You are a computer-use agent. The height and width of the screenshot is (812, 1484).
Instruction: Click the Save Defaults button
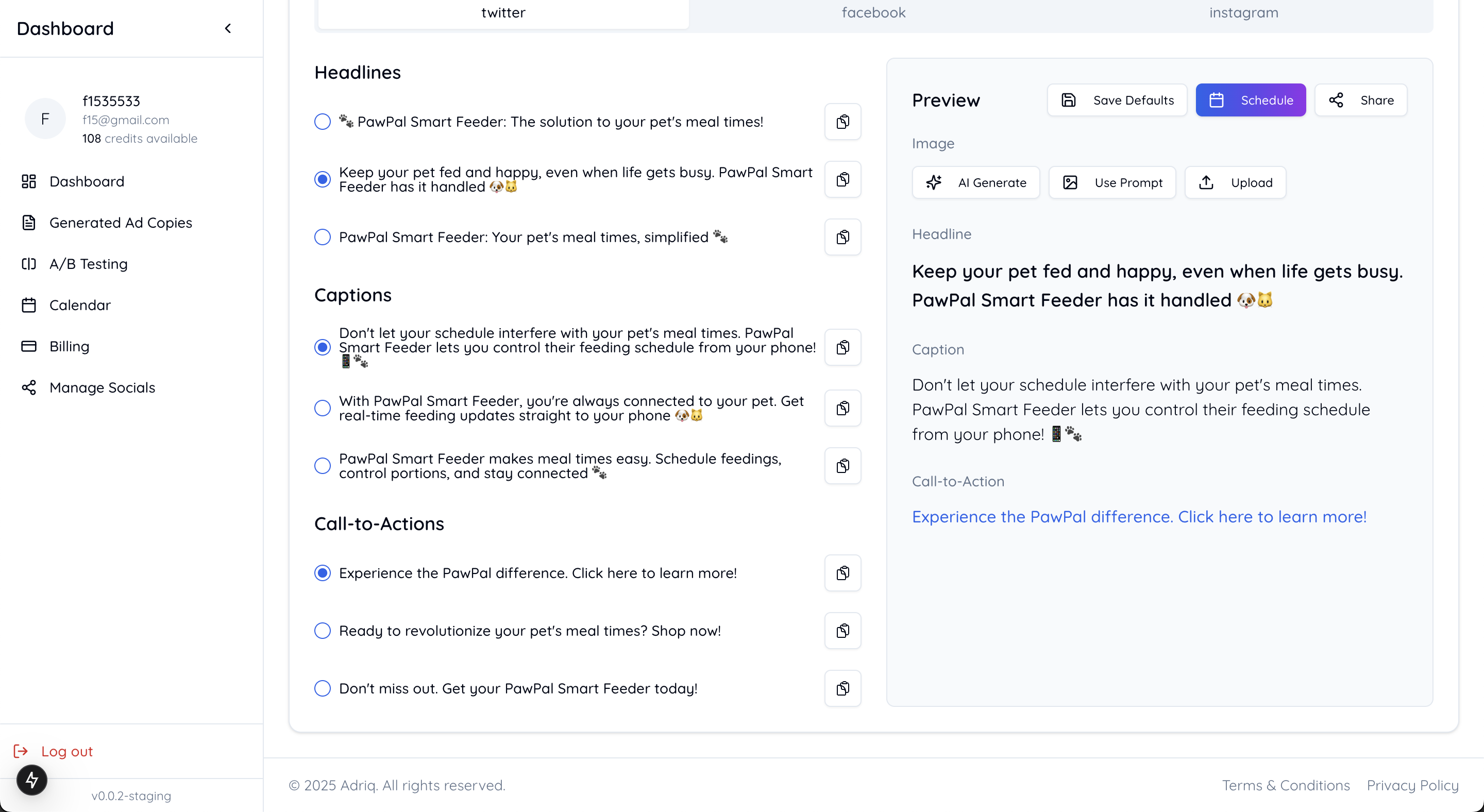click(1117, 100)
